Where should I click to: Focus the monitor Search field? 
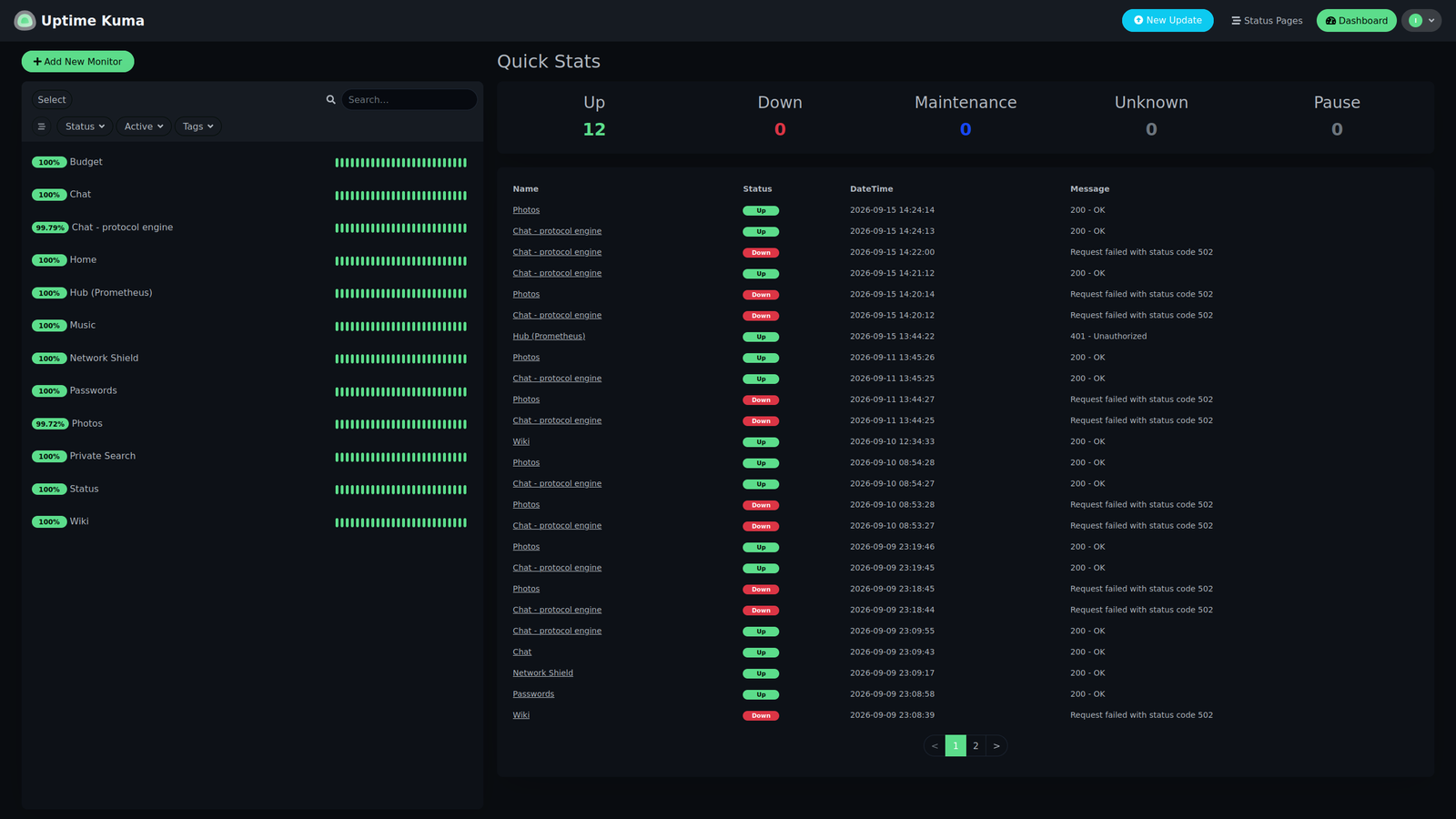pyautogui.click(x=409, y=100)
